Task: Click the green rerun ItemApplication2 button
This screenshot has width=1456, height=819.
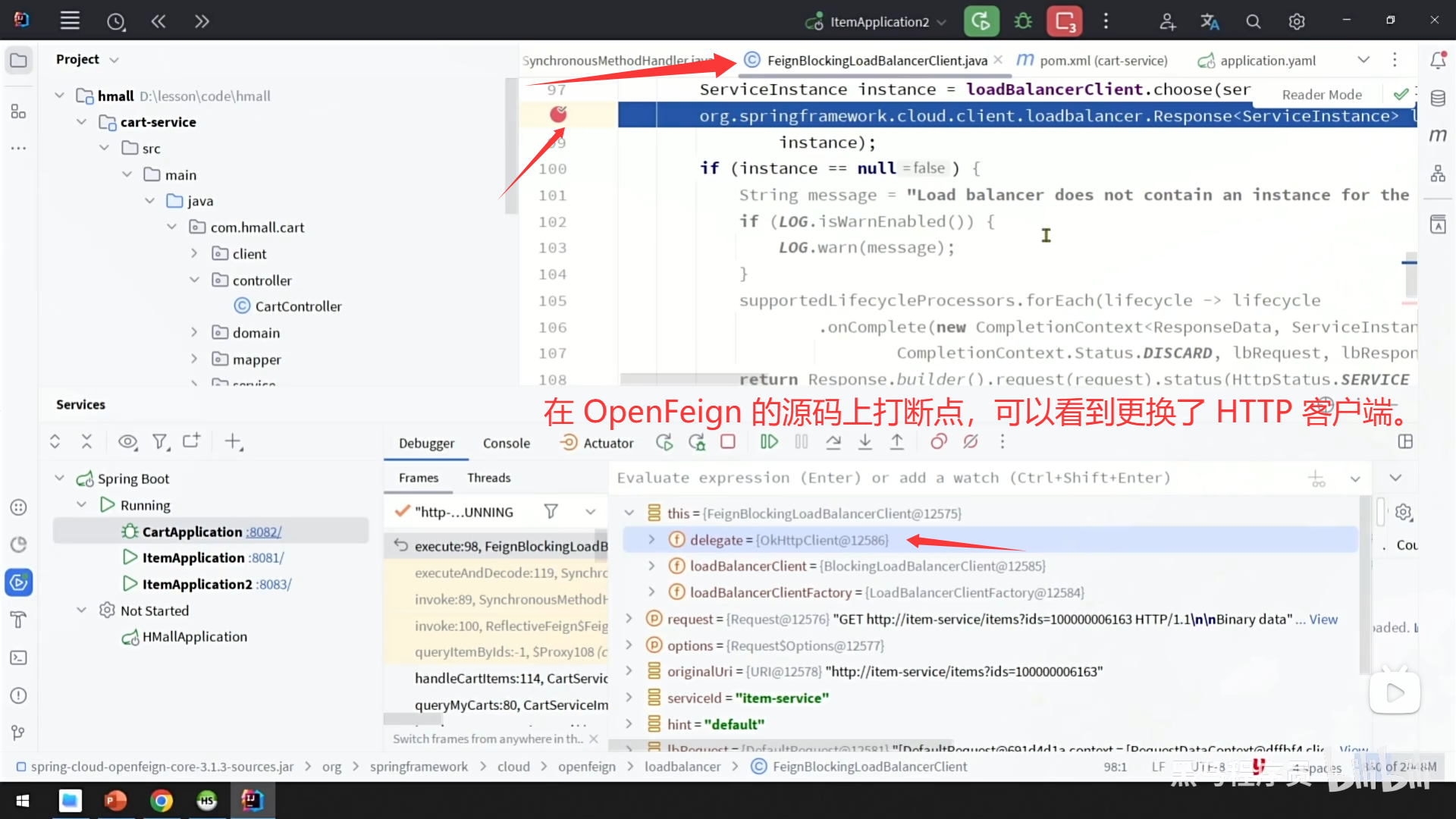Action: pyautogui.click(x=981, y=22)
